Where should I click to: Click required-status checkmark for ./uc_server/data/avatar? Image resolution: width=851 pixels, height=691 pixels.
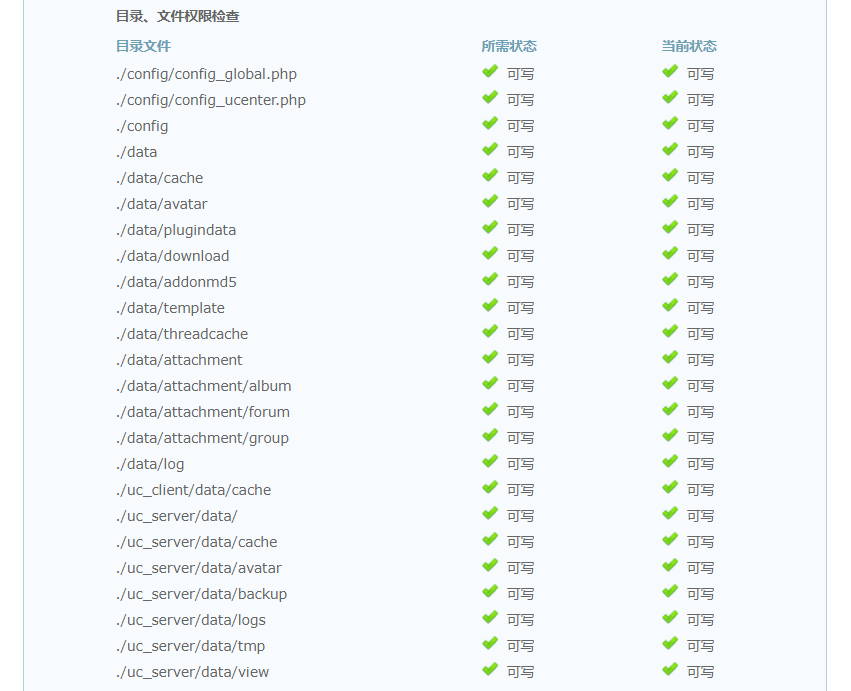click(x=490, y=566)
